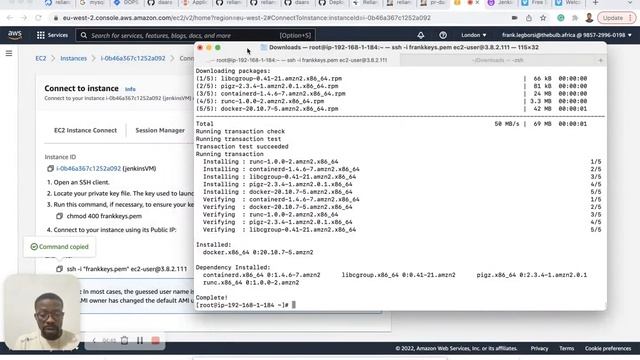
Task: Go to EC2 breadcrumb link
Action: tap(41, 58)
